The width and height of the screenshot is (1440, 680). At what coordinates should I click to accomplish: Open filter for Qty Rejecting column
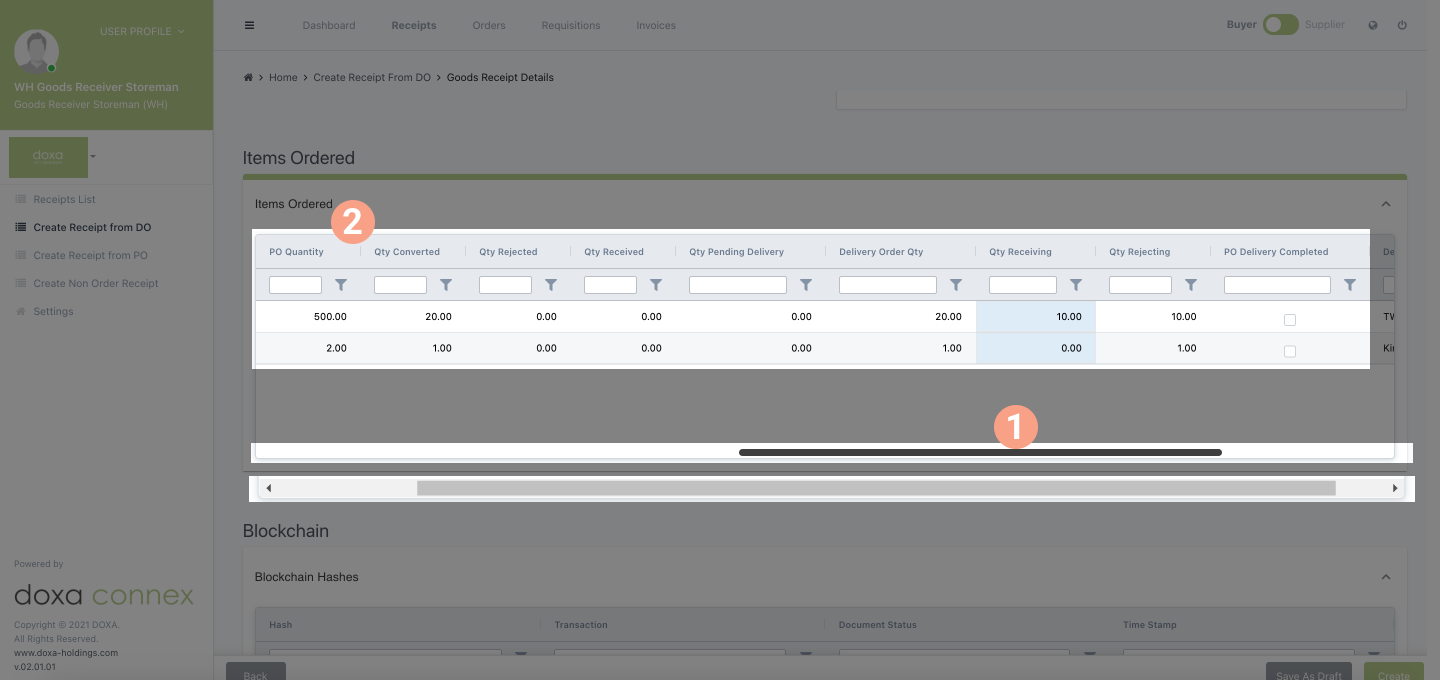click(x=1191, y=285)
